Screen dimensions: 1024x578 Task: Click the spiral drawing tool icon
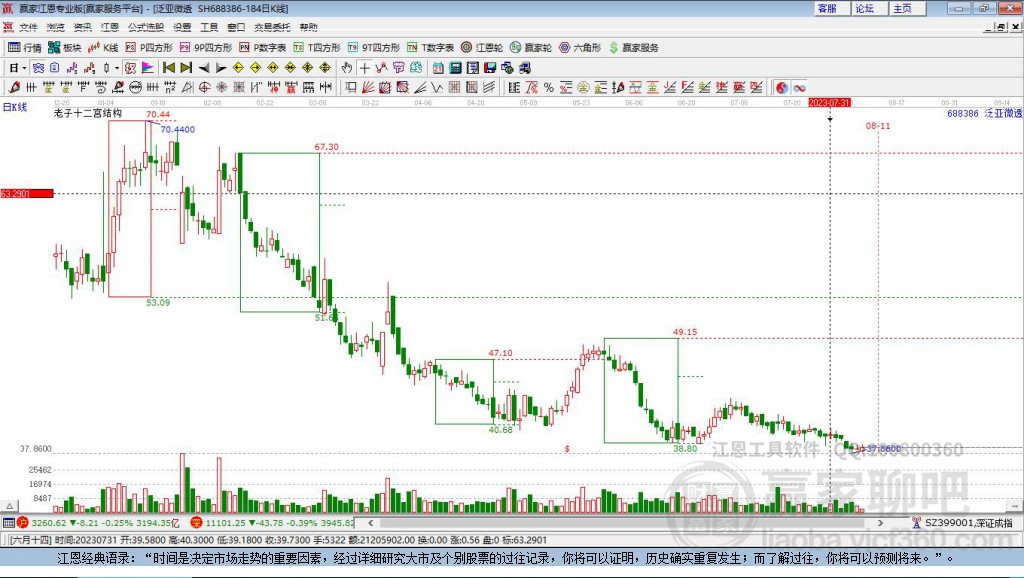pyautogui.click(x=100, y=88)
